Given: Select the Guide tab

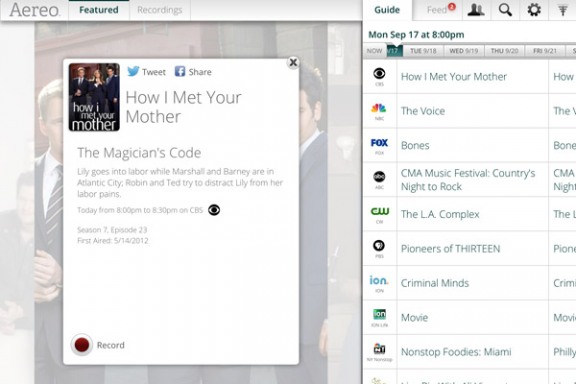Looking at the screenshot, I should (387, 10).
